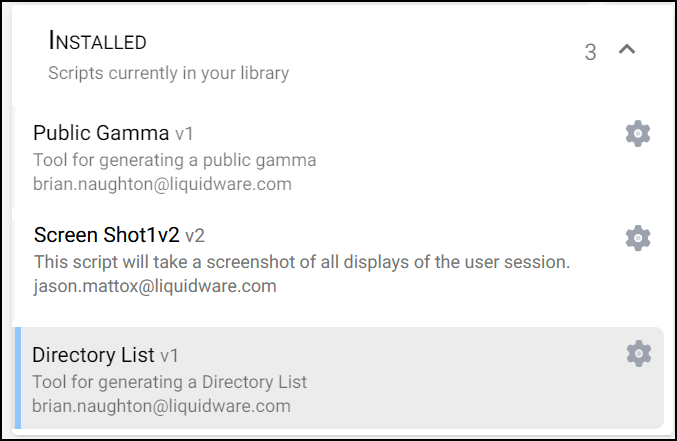Click the screenshot script description text

[x=302, y=262]
